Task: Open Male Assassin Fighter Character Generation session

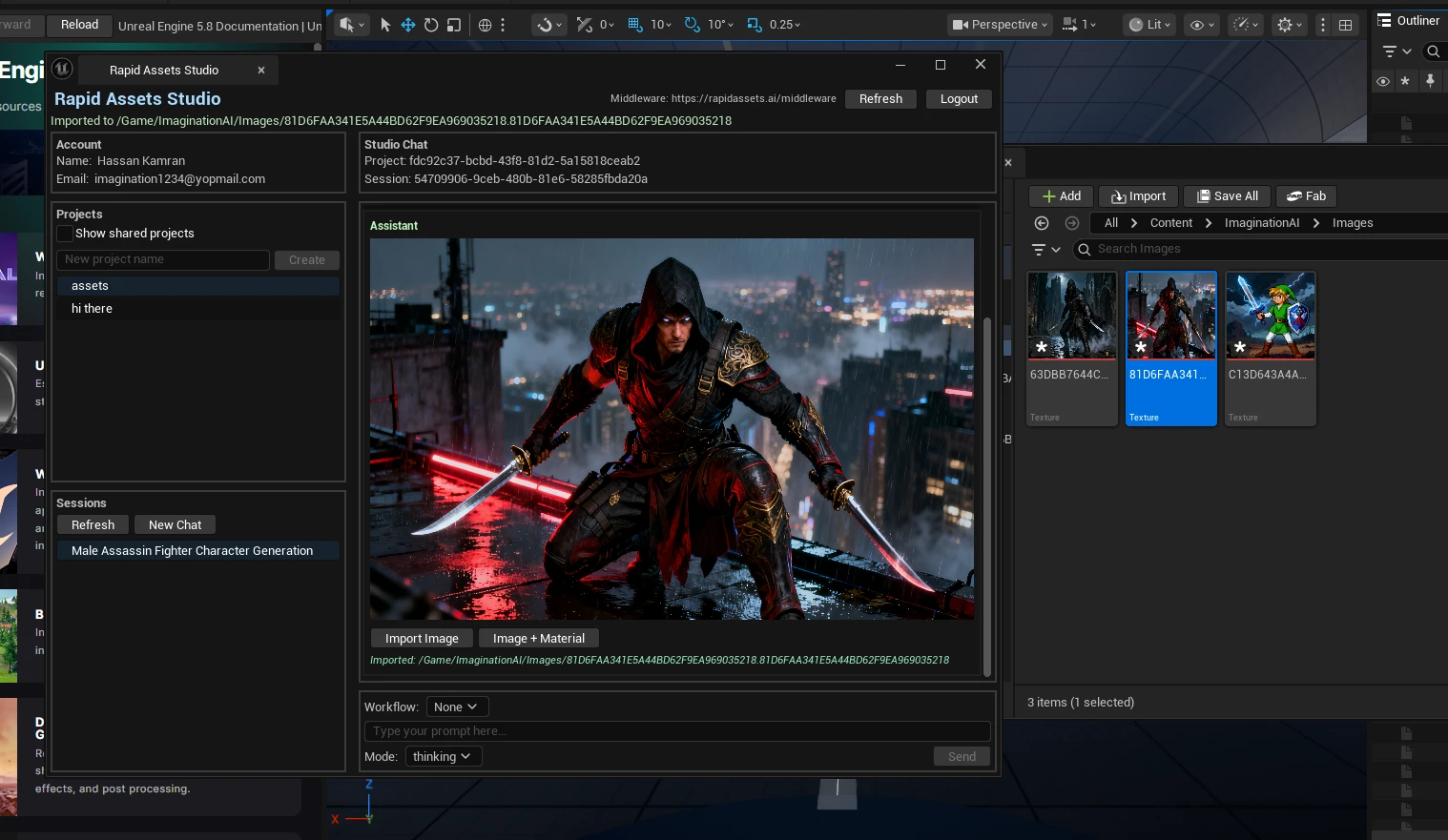Action: (x=198, y=550)
